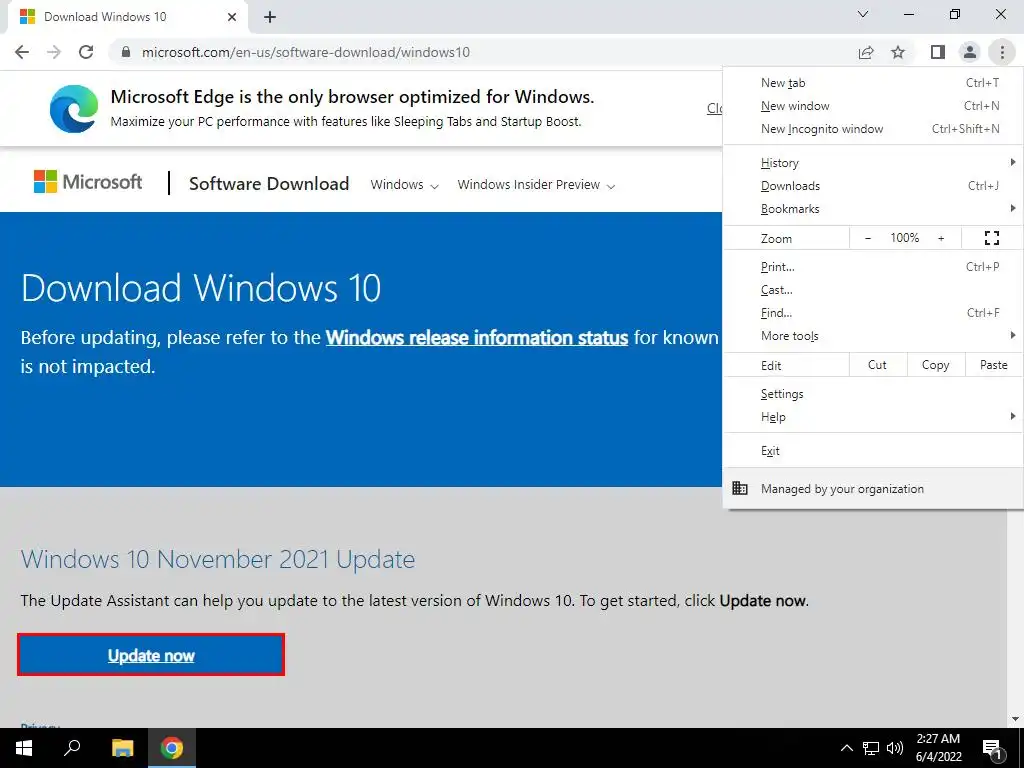Click the Microsoft logo on the page
The height and width of the screenshot is (768, 1024).
[88, 182]
